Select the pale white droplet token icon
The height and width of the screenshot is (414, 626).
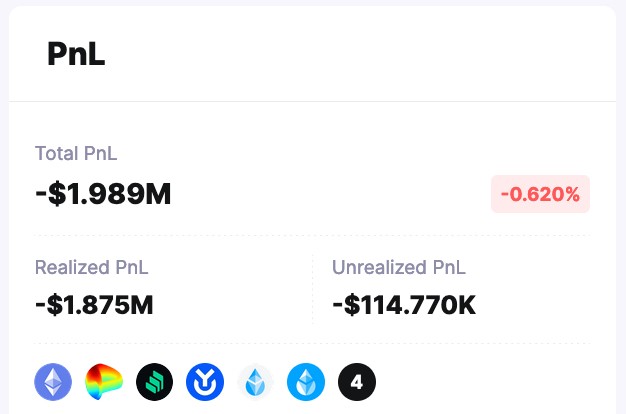pyautogui.click(x=256, y=380)
